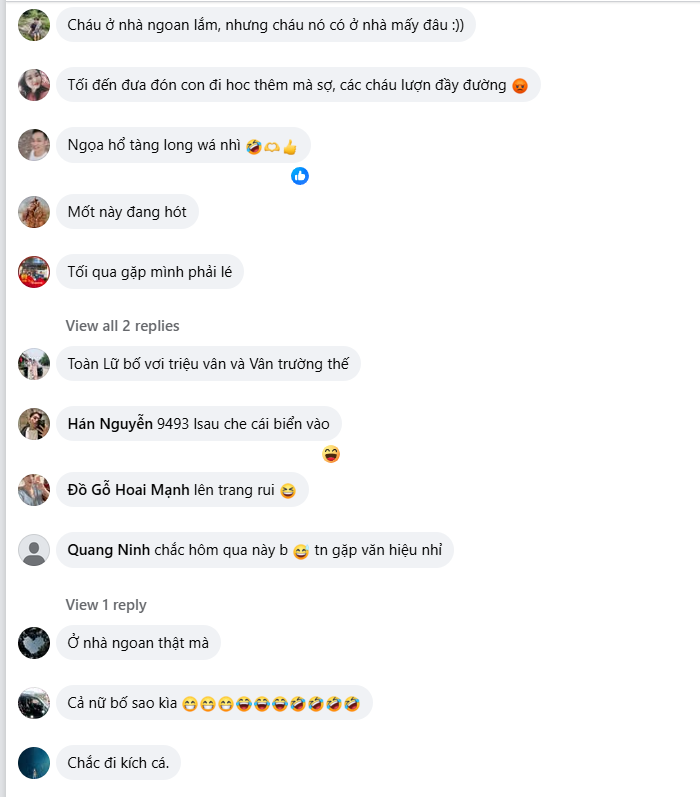Open Hán Nguyễn's avatar picture
The width and height of the screenshot is (700, 797).
click(34, 424)
